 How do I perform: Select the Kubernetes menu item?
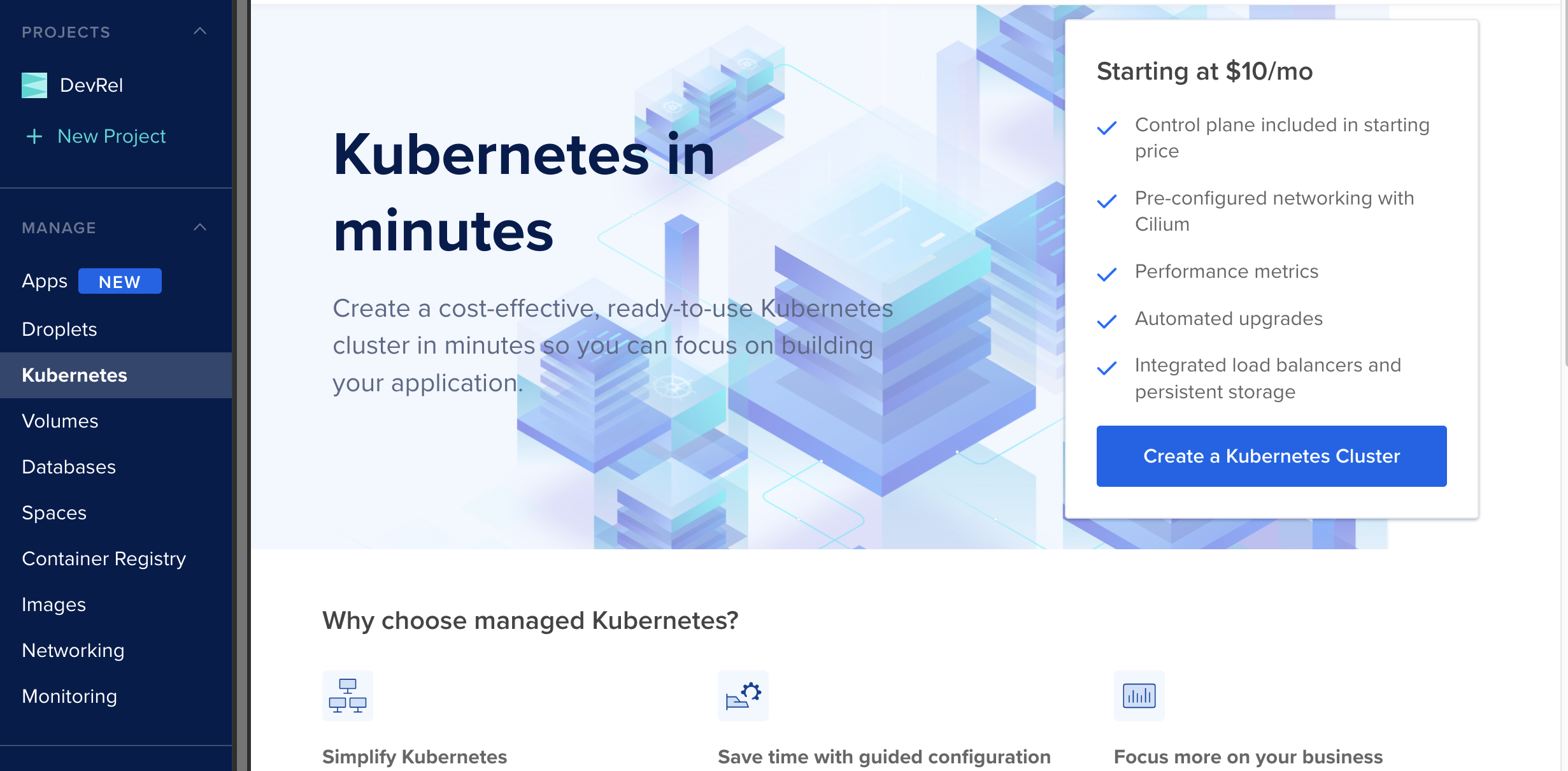[x=75, y=375]
